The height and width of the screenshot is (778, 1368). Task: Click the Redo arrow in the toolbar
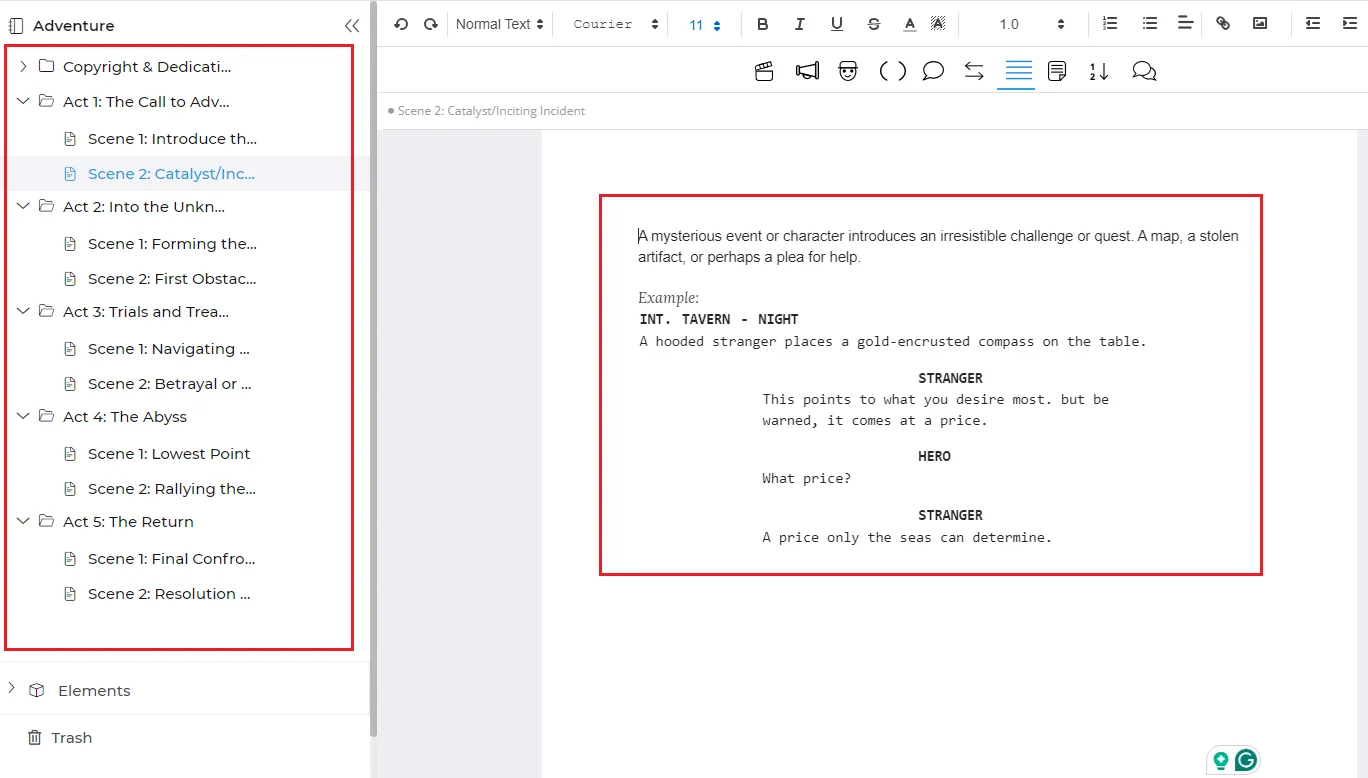click(431, 24)
